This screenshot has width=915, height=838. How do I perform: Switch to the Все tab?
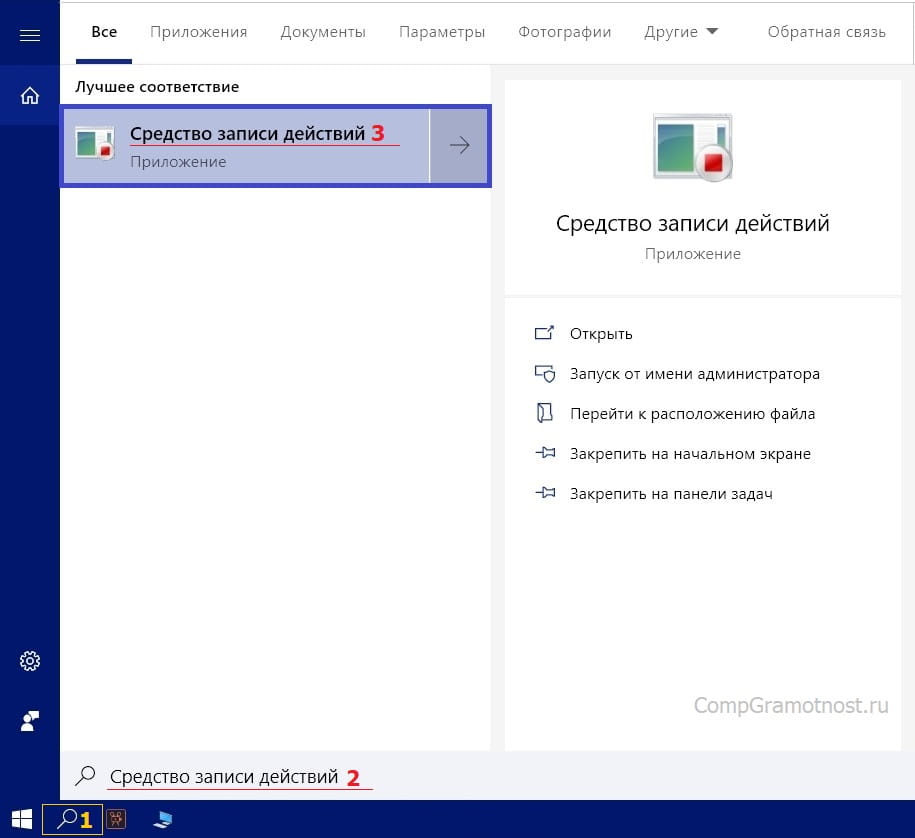[x=104, y=32]
